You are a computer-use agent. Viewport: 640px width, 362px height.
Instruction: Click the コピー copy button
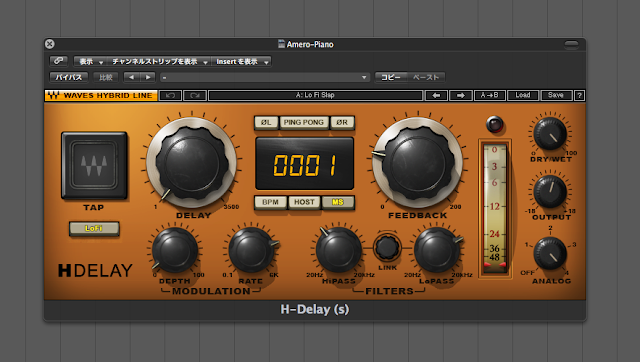coord(391,77)
